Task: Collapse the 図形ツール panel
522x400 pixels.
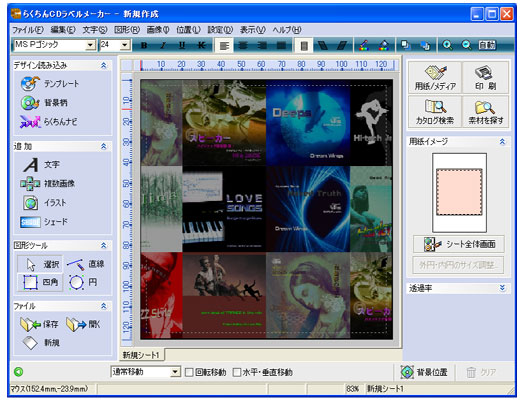Action: 104,246
